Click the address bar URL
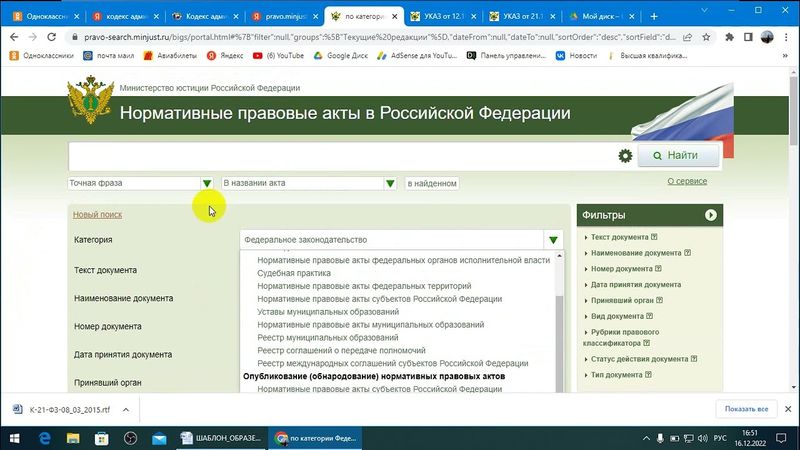 click(x=380, y=37)
